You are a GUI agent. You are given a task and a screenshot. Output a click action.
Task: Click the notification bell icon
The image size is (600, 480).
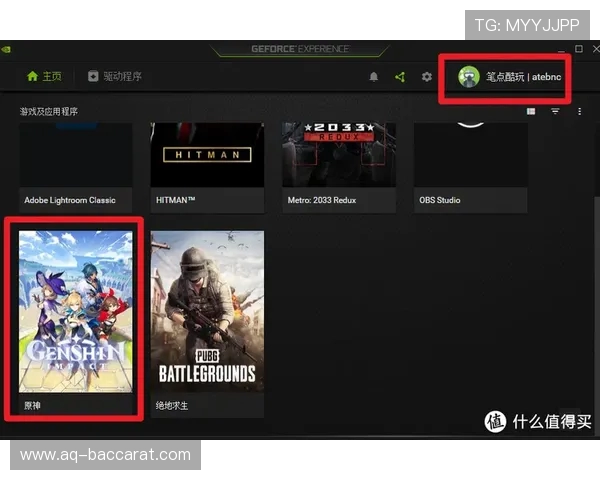click(x=374, y=77)
